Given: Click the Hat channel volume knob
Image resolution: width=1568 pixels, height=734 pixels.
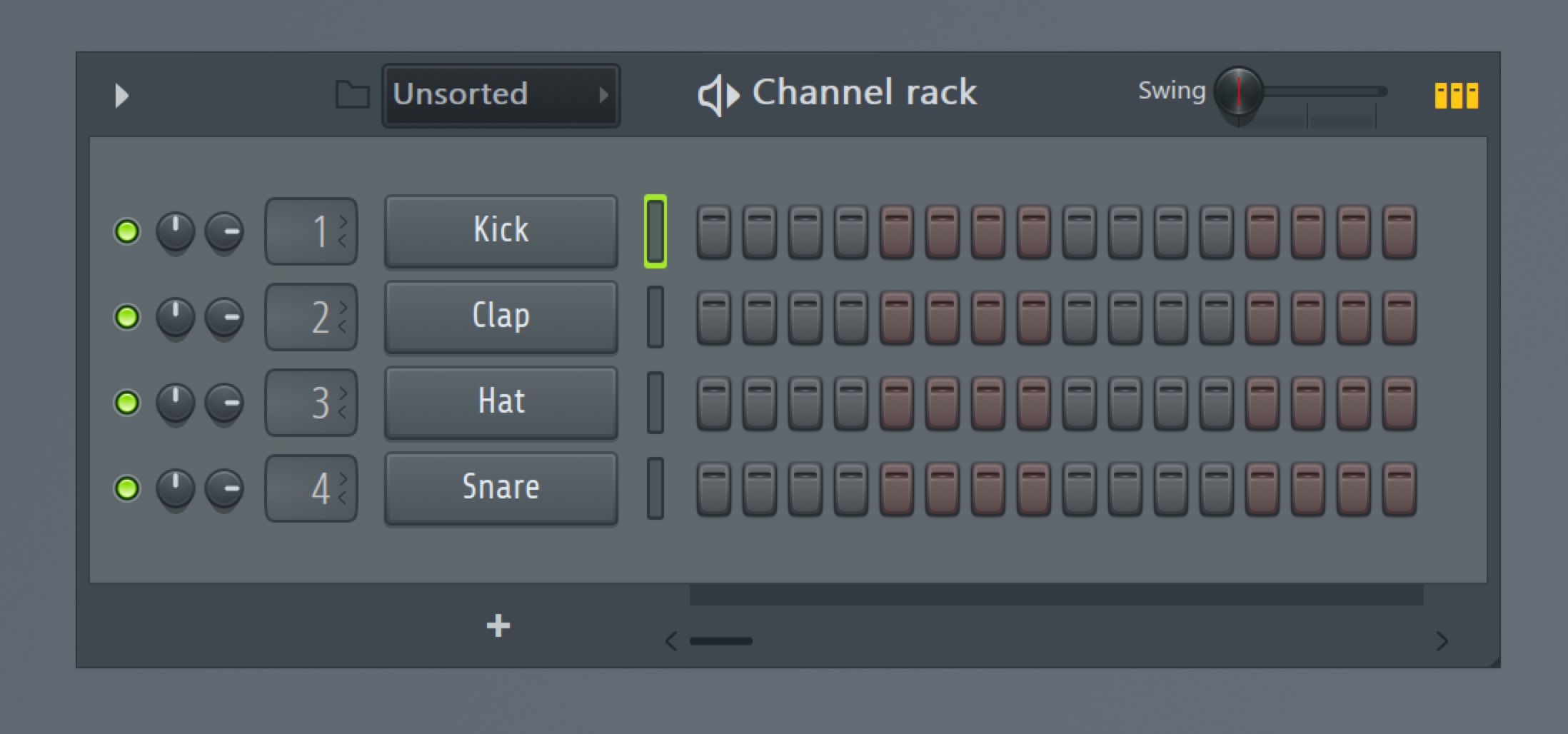Looking at the screenshot, I should pos(224,403).
